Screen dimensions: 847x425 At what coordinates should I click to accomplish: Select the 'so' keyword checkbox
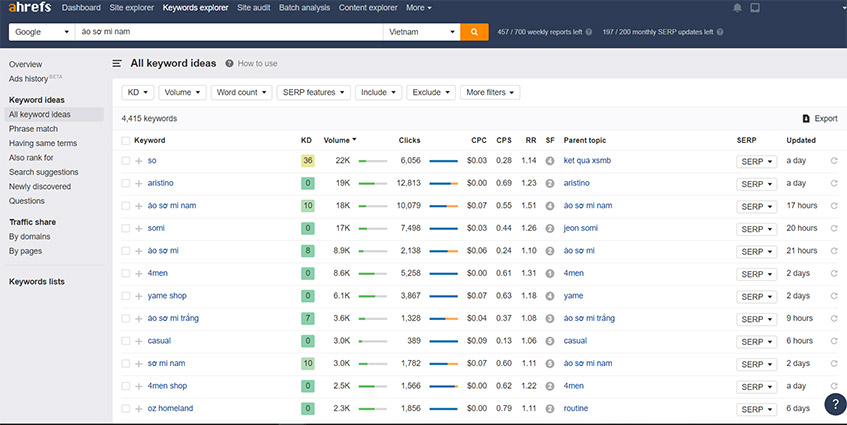pos(125,161)
